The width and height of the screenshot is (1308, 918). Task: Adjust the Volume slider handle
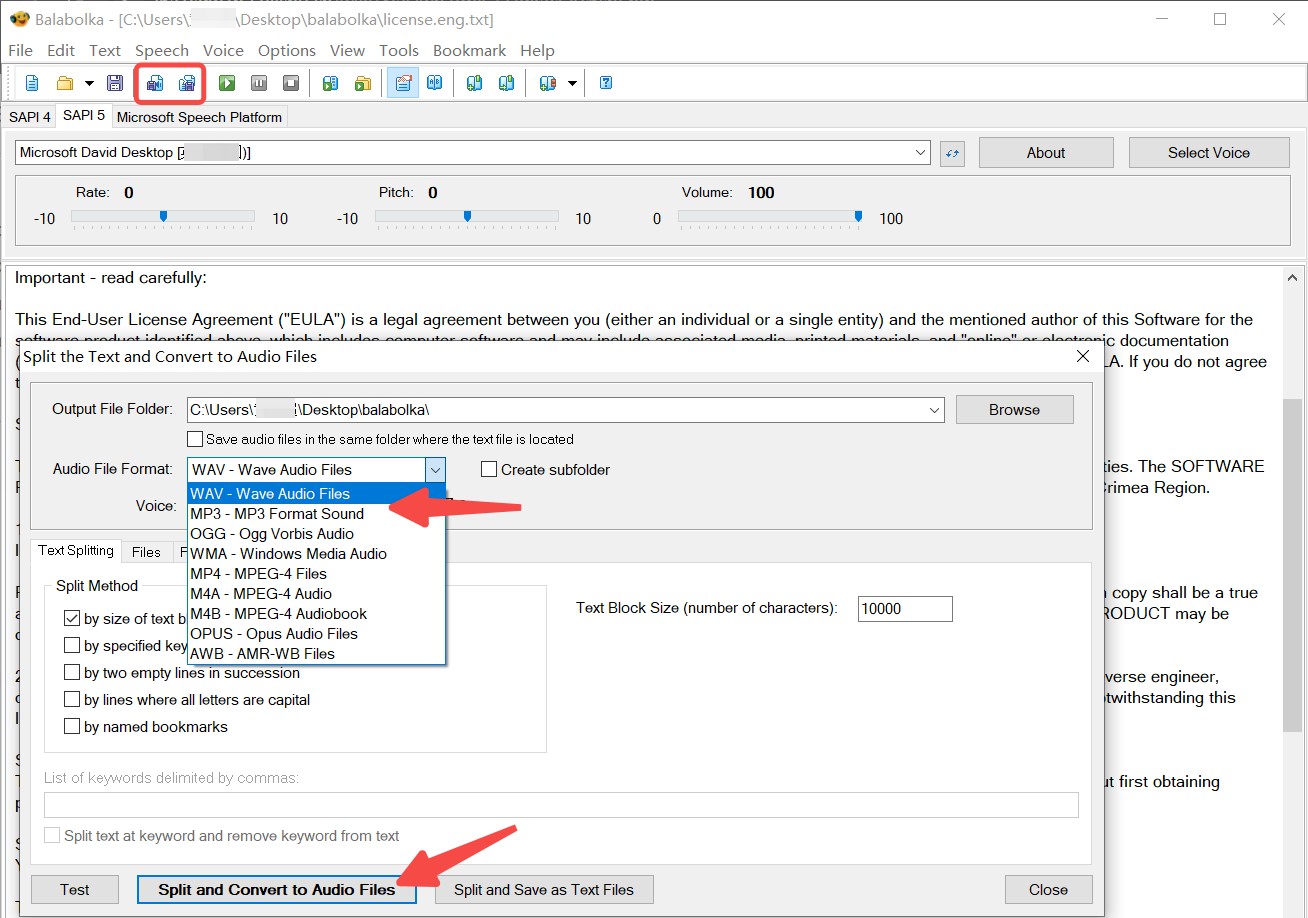click(x=858, y=216)
